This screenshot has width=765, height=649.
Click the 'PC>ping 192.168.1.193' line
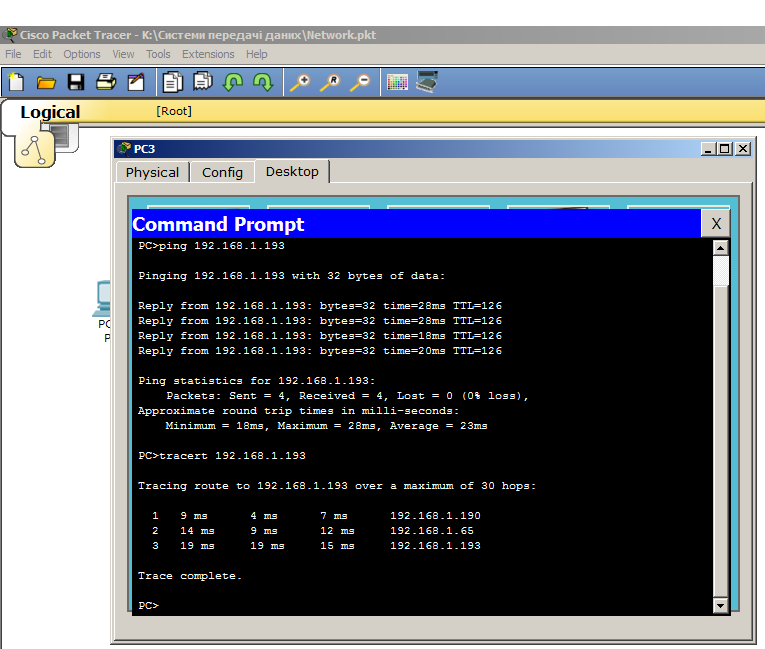[211, 246]
